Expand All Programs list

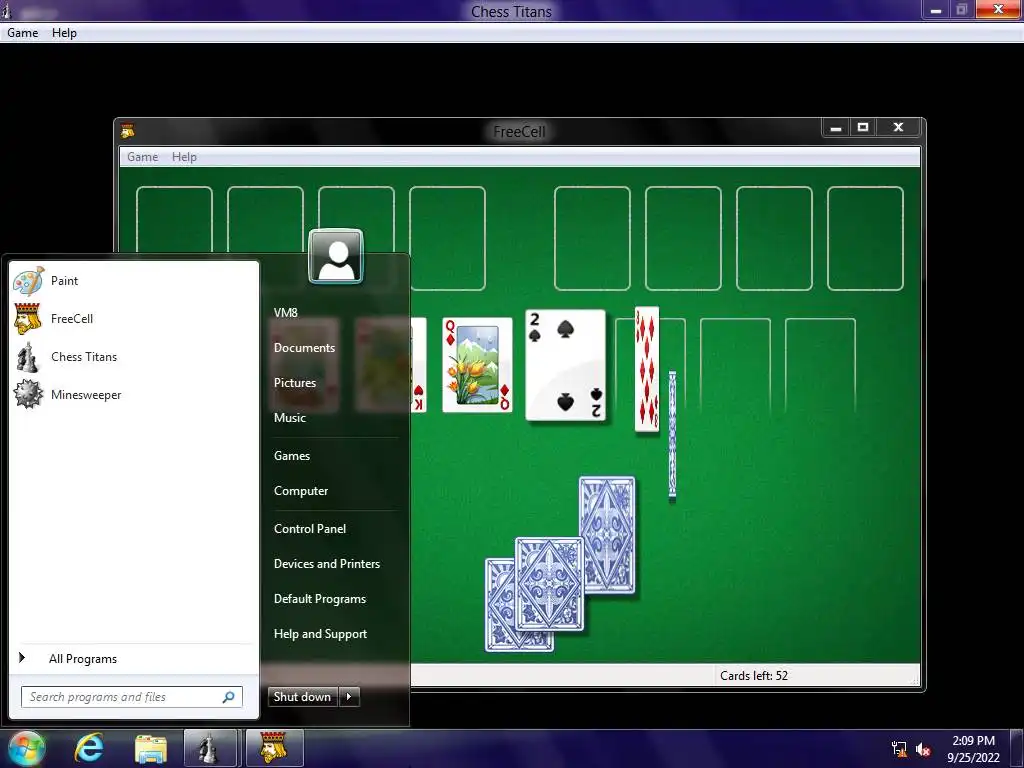pyautogui.click(x=82, y=658)
